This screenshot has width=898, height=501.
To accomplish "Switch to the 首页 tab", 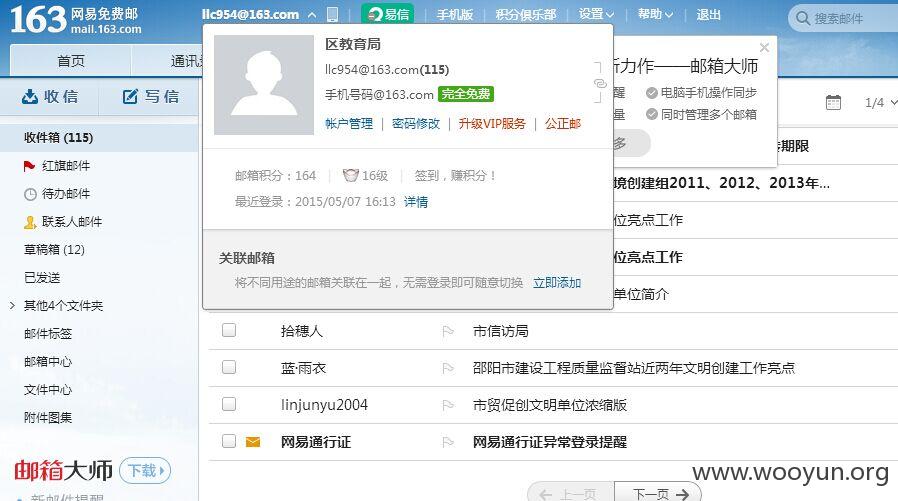I will coord(71,61).
